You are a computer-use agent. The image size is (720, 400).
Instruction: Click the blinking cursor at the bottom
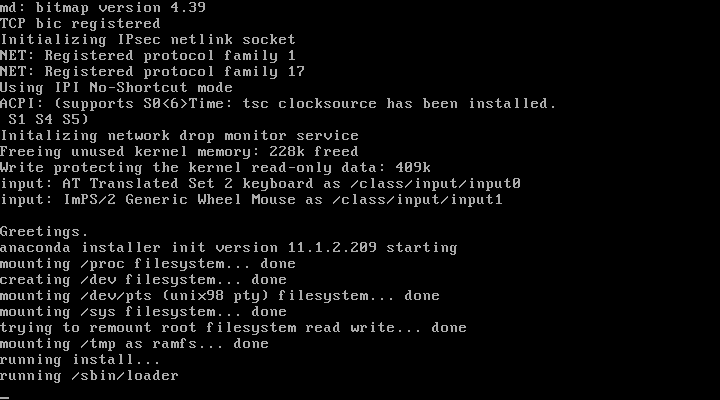click(5, 398)
